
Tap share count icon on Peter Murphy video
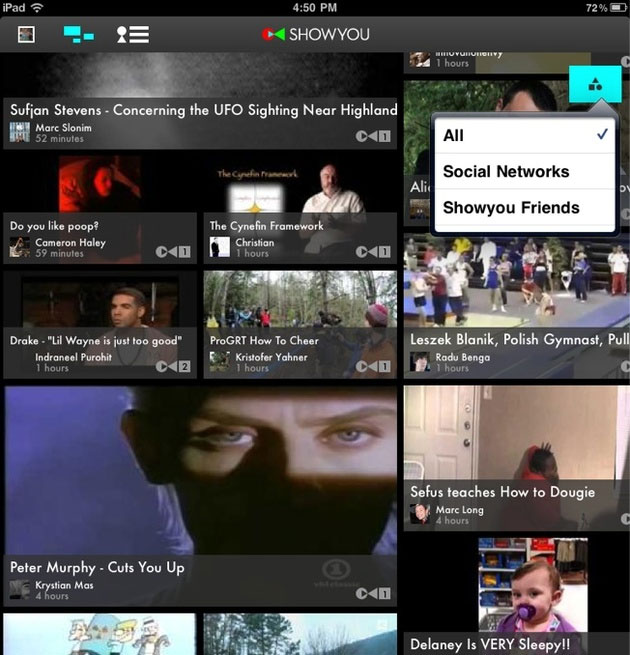(x=373, y=593)
